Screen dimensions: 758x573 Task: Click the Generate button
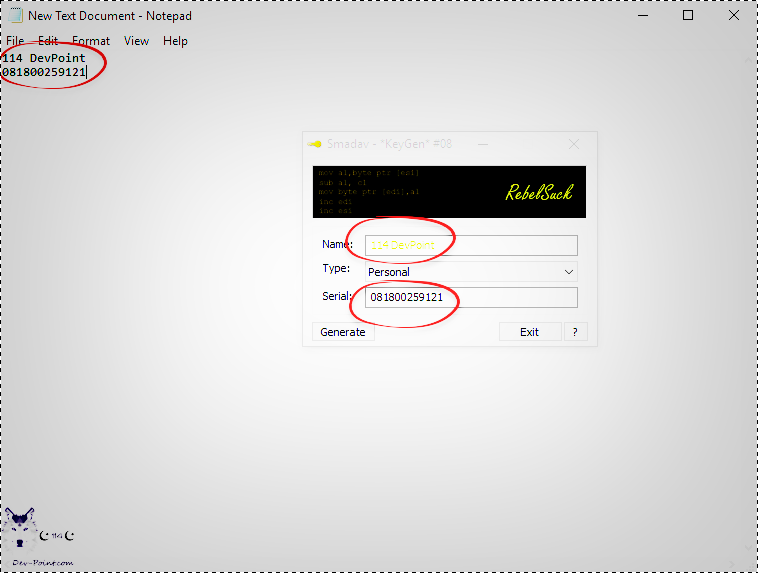click(x=343, y=332)
